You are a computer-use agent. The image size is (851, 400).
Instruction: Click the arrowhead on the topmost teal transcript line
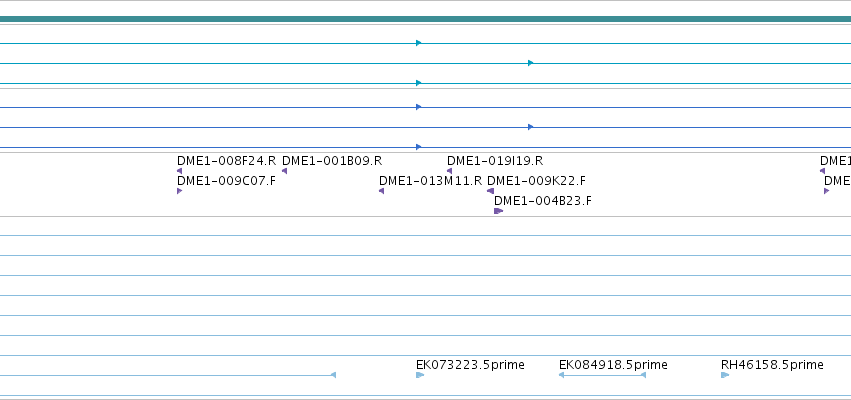click(418, 43)
